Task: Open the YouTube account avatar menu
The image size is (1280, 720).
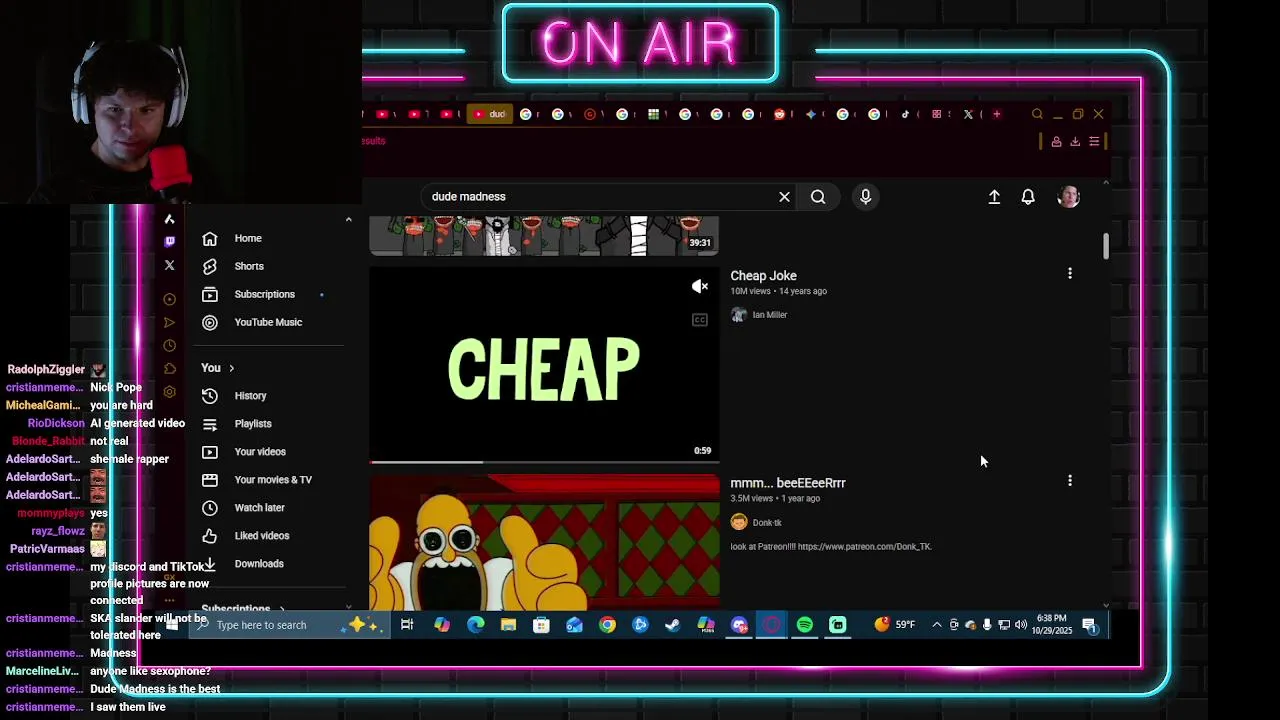Action: pyautogui.click(x=1069, y=197)
